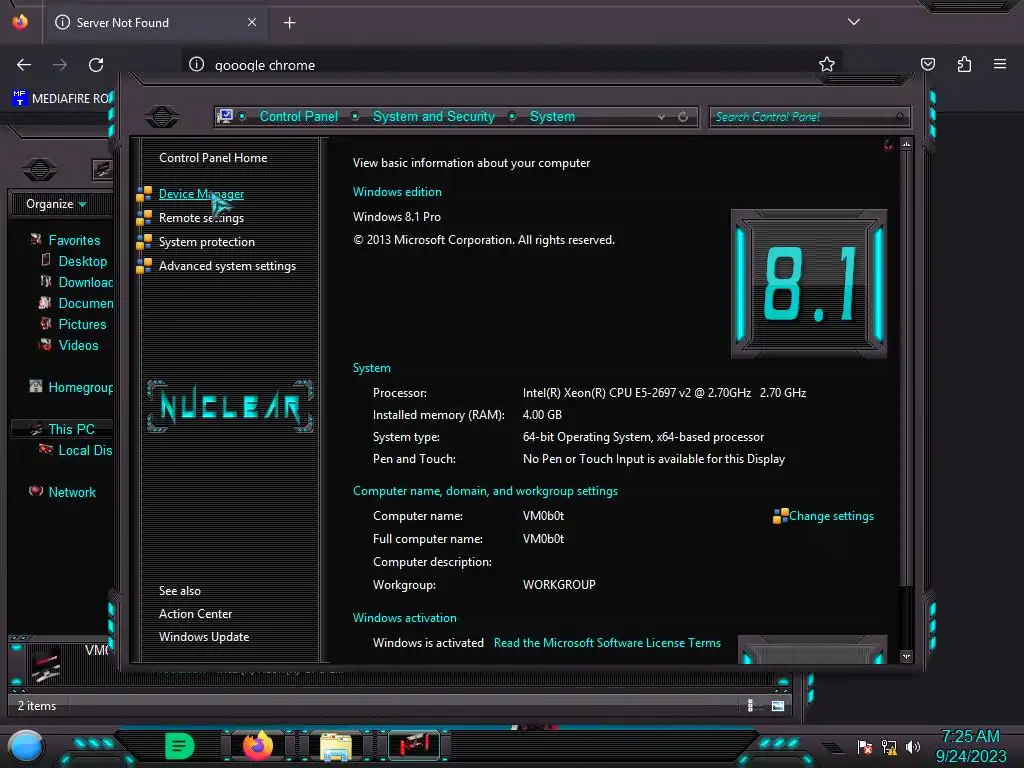Select Local Disk in Explorer navigation pane
The image size is (1024, 768).
pos(85,450)
